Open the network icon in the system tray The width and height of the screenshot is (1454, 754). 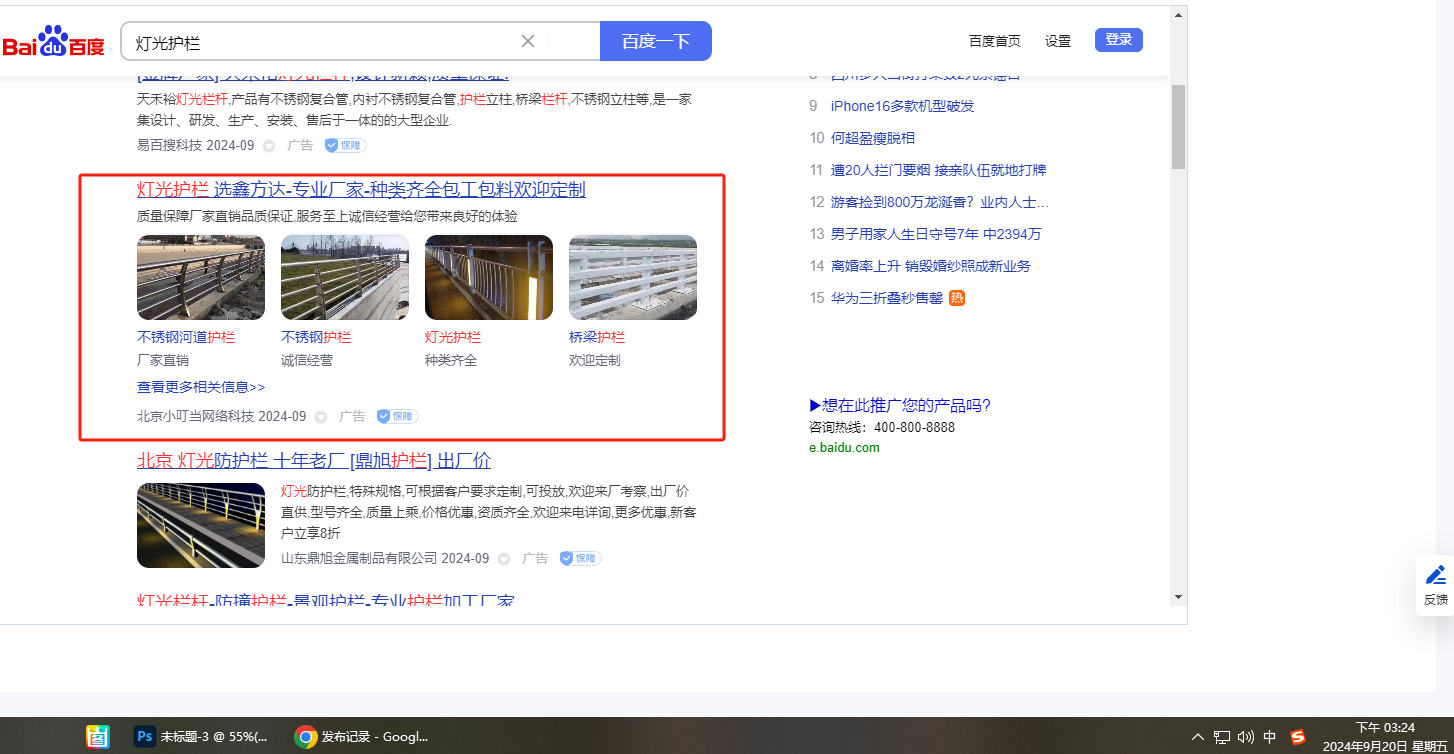click(1222, 737)
